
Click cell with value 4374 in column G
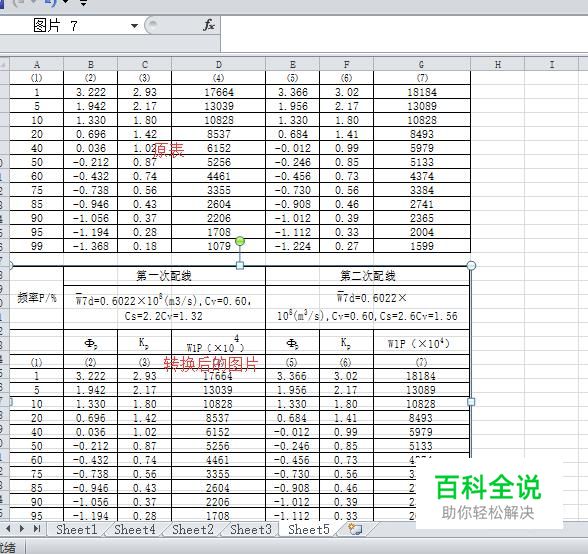pyautogui.click(x=422, y=176)
